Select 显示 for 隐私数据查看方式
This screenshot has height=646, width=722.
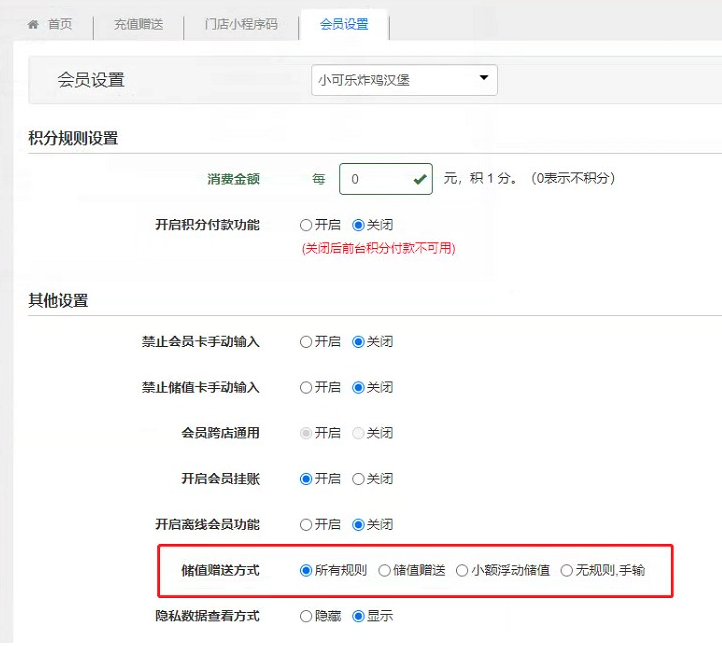(359, 616)
